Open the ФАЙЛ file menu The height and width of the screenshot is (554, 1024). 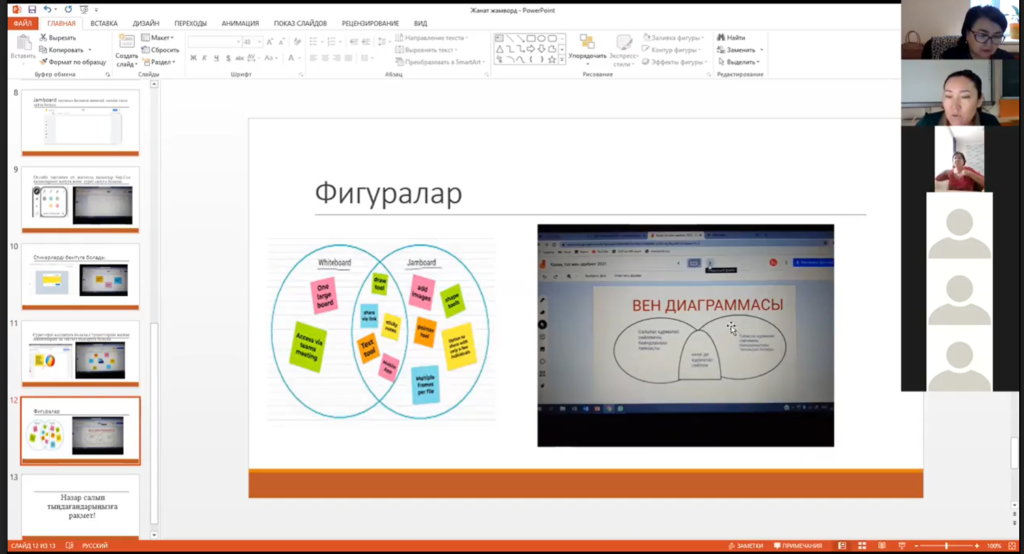(22, 22)
